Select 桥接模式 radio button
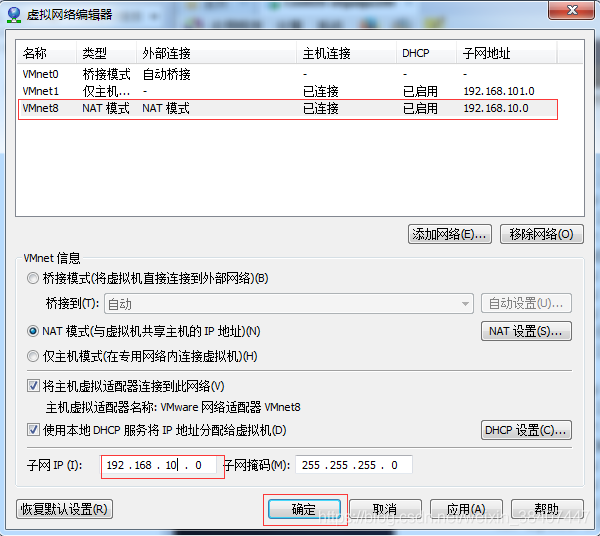The width and height of the screenshot is (600, 536). (33, 278)
